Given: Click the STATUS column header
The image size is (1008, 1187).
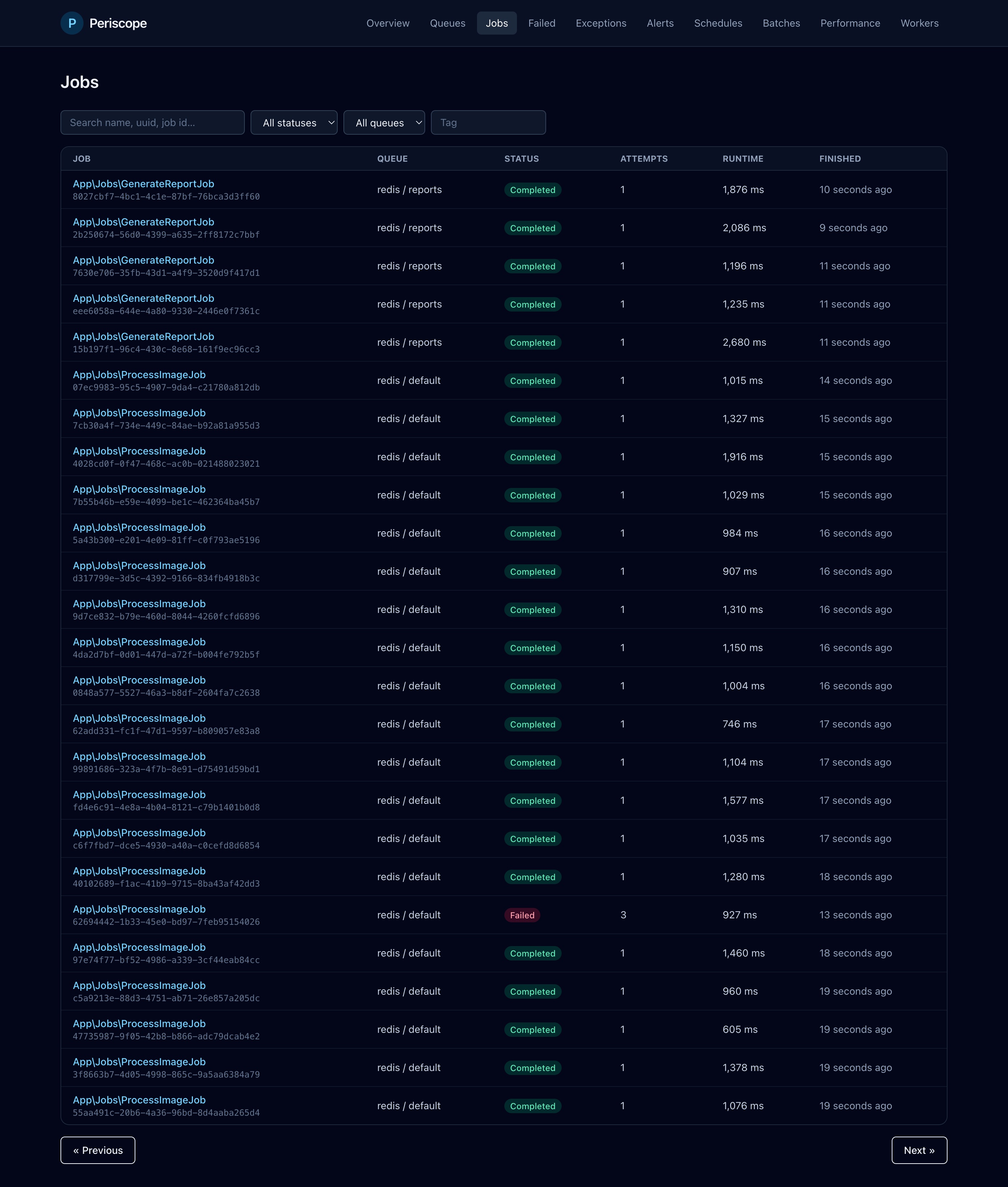Looking at the screenshot, I should coord(521,158).
